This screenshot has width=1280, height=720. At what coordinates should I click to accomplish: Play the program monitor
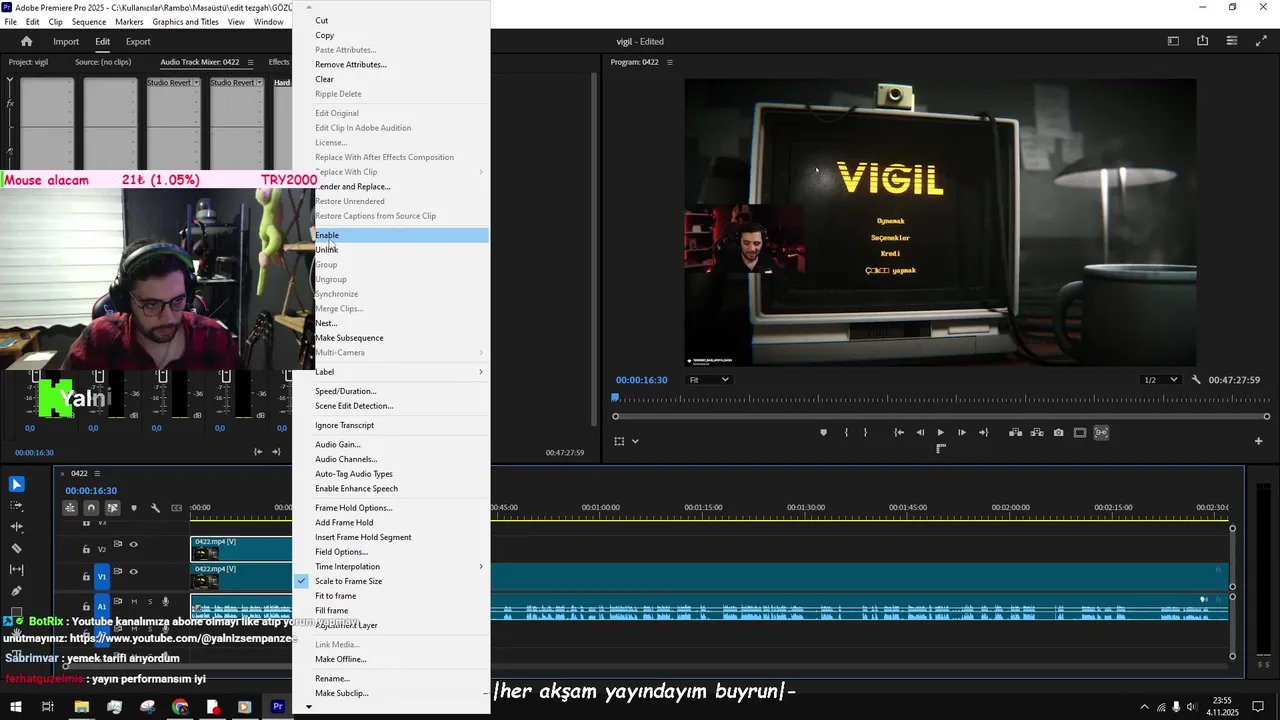(940, 433)
